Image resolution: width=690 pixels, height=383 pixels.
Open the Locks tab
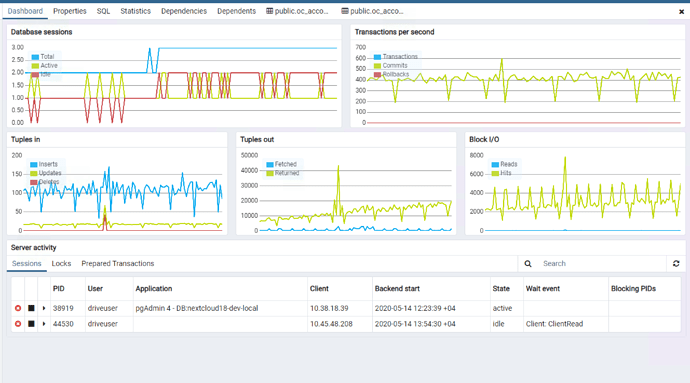[x=61, y=263]
